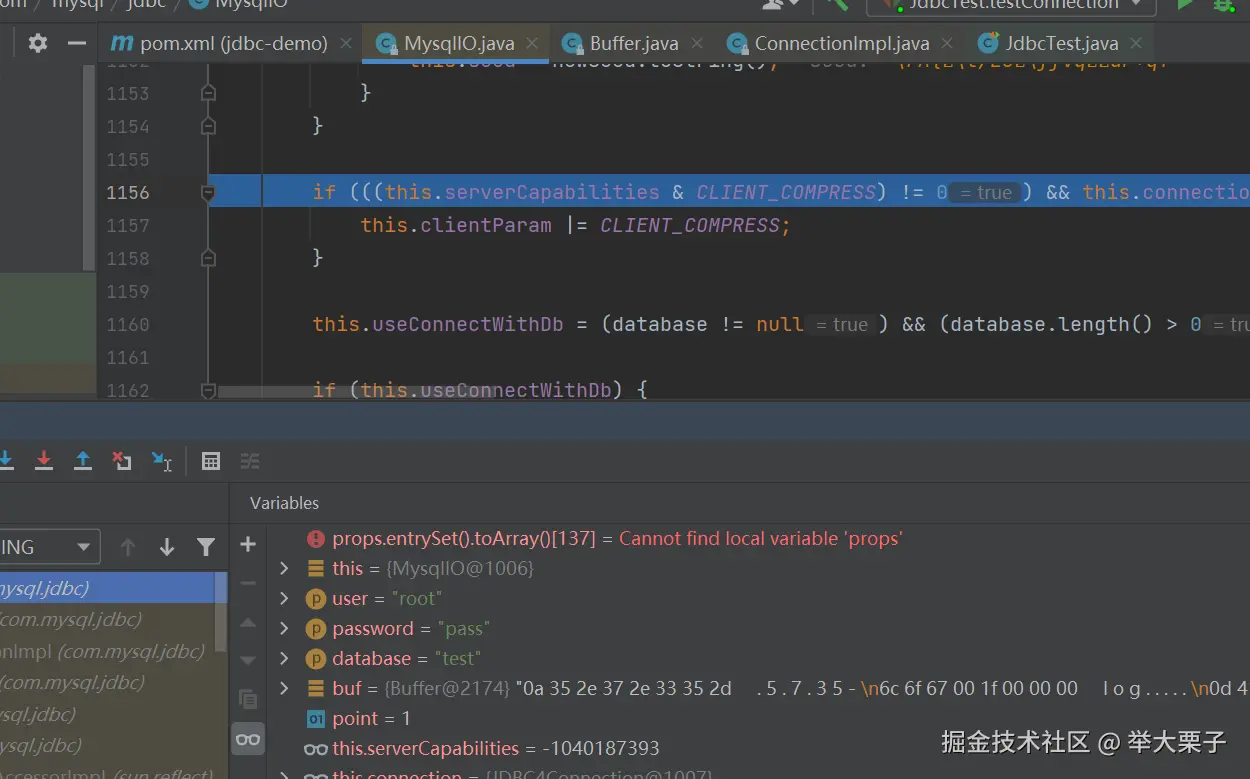Filter frames with the funnel icon
This screenshot has height=779, width=1250.
(x=206, y=547)
